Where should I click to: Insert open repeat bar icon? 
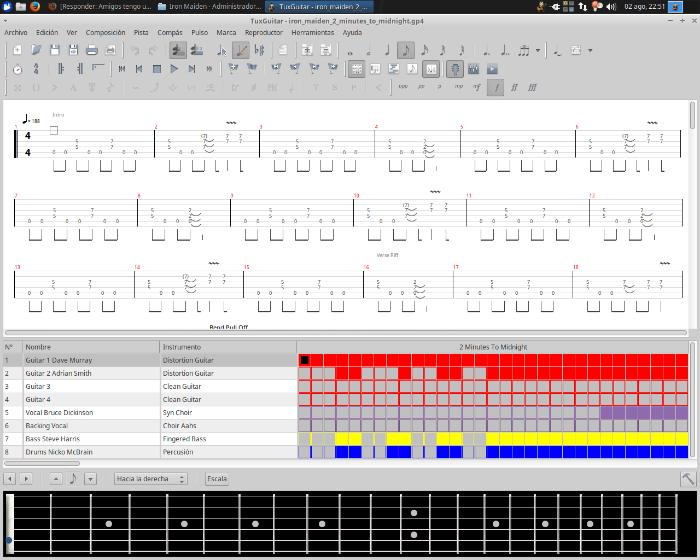coord(61,69)
